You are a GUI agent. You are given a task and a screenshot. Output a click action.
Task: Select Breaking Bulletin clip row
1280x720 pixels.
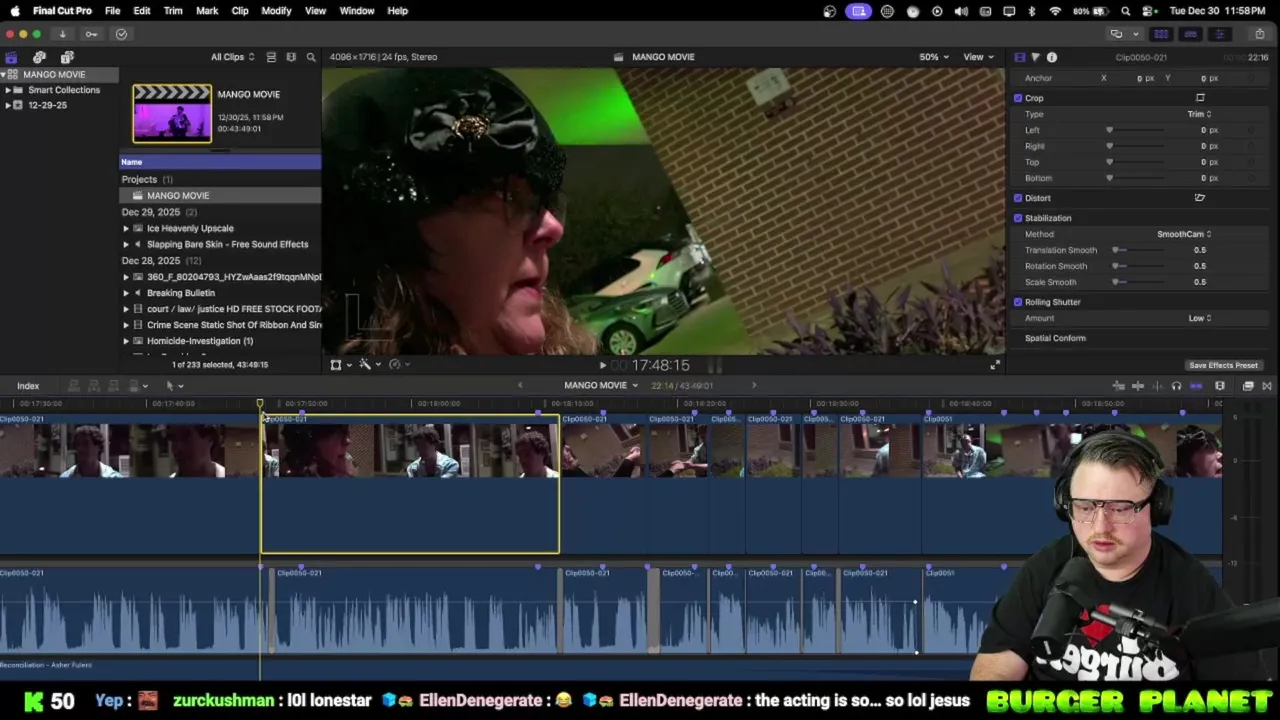(x=220, y=293)
